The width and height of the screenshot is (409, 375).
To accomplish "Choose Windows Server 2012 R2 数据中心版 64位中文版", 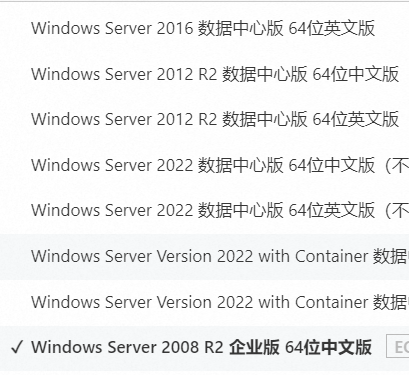I will coord(204,74).
